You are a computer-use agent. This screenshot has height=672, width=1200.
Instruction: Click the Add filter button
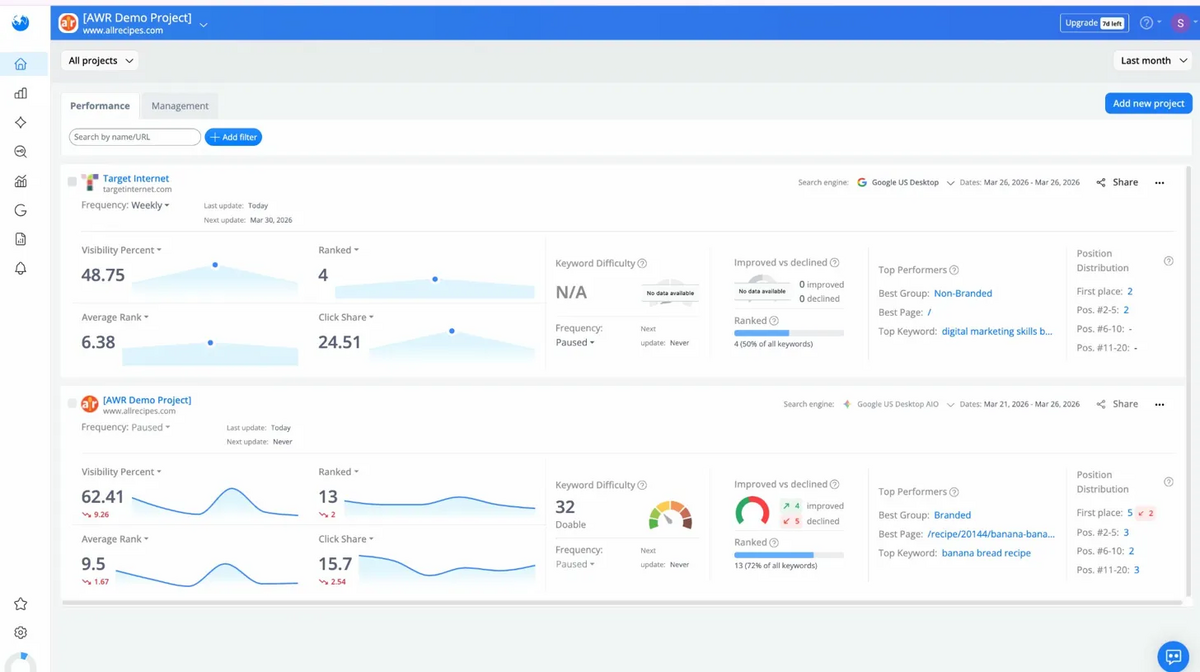[233, 137]
